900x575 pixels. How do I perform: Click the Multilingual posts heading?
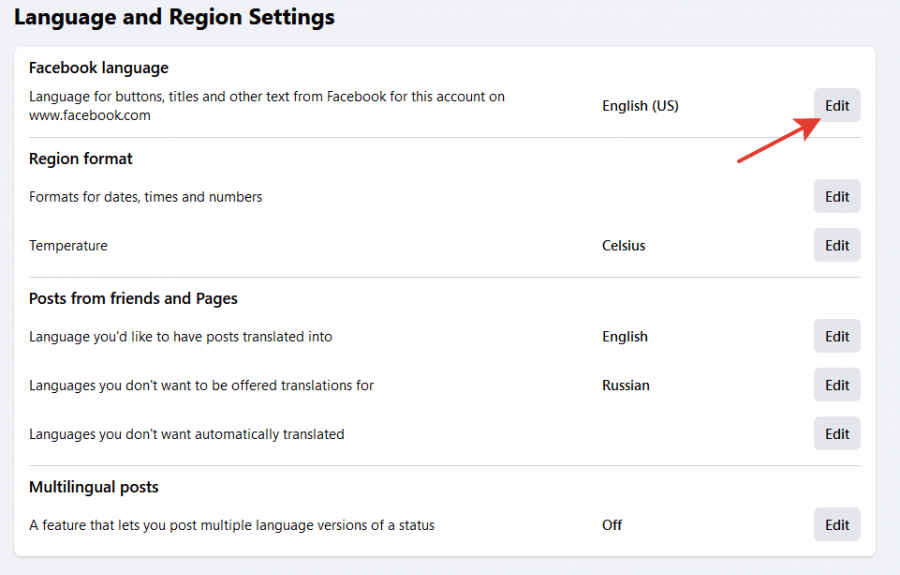coord(94,487)
